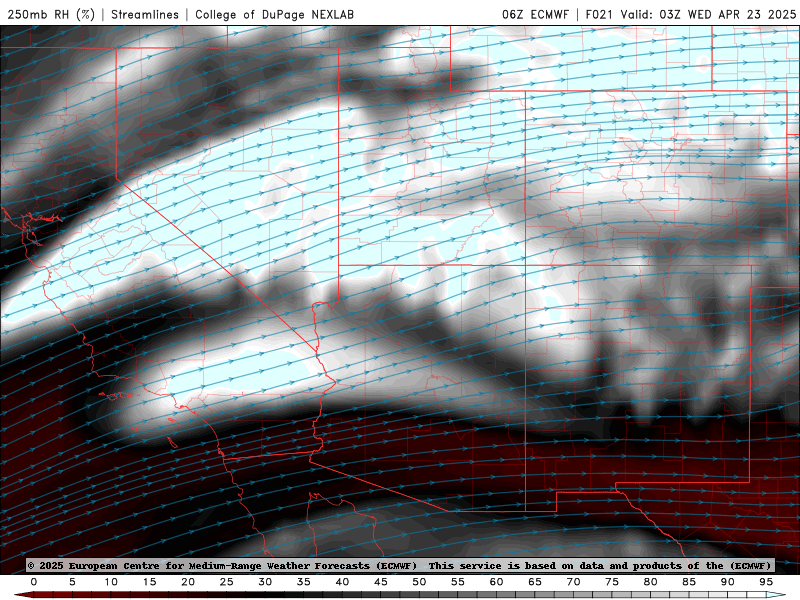This screenshot has width=800, height=600.
Task: Click the ECMWF copyright notice text
Action: click(401, 565)
